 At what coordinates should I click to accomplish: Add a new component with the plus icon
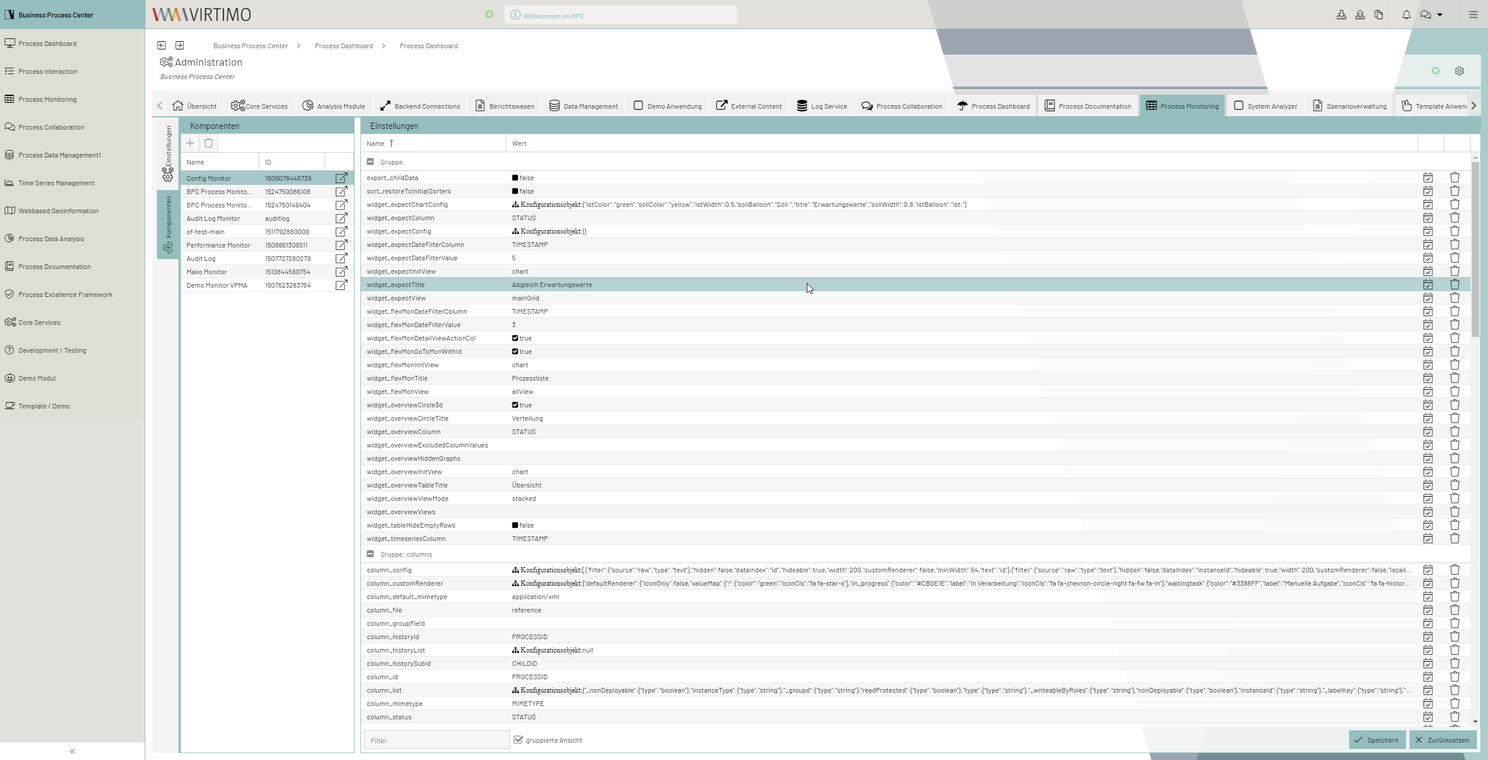point(190,143)
